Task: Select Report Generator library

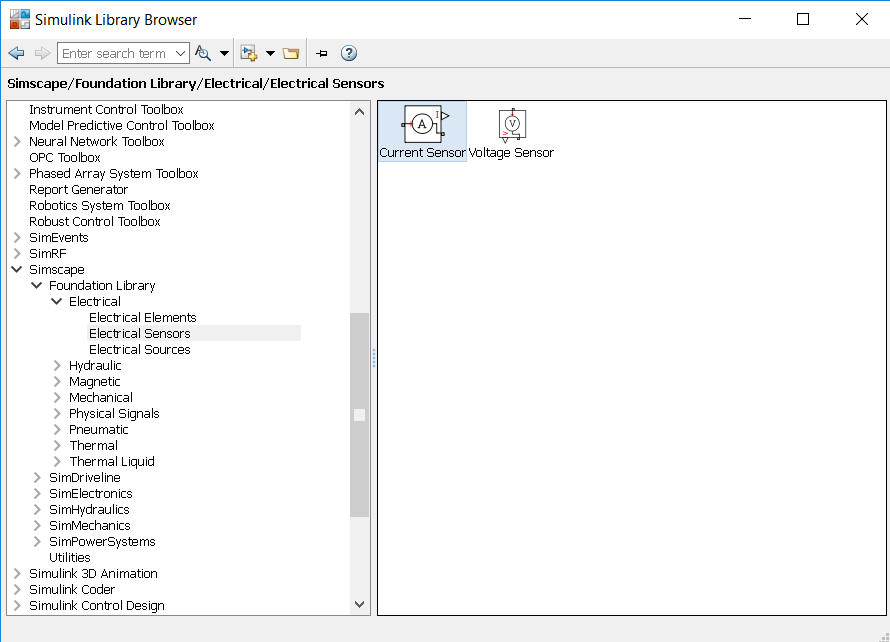Action: 78,190
